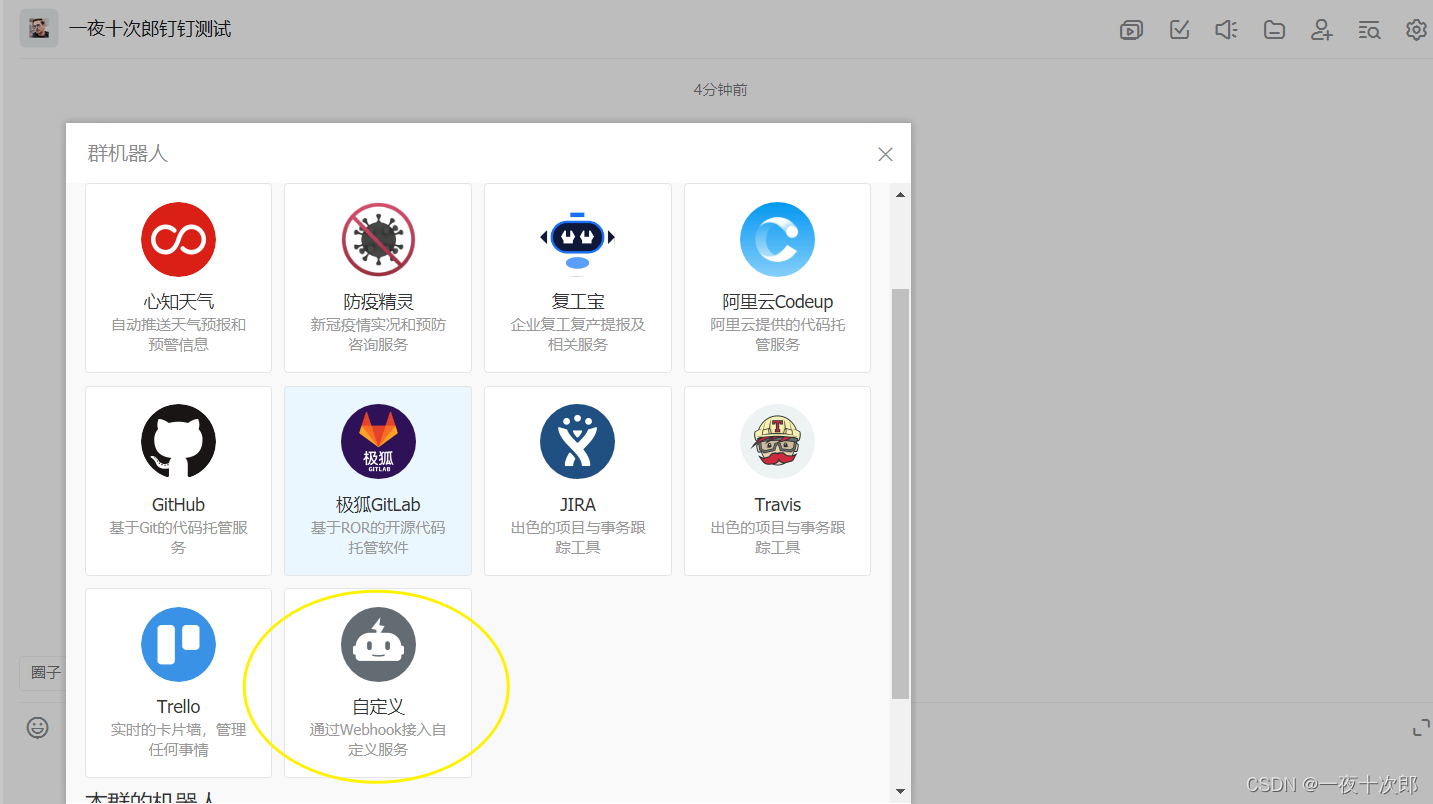Start group live video icon
Image resolution: width=1433 pixels, height=804 pixels.
click(x=1131, y=30)
